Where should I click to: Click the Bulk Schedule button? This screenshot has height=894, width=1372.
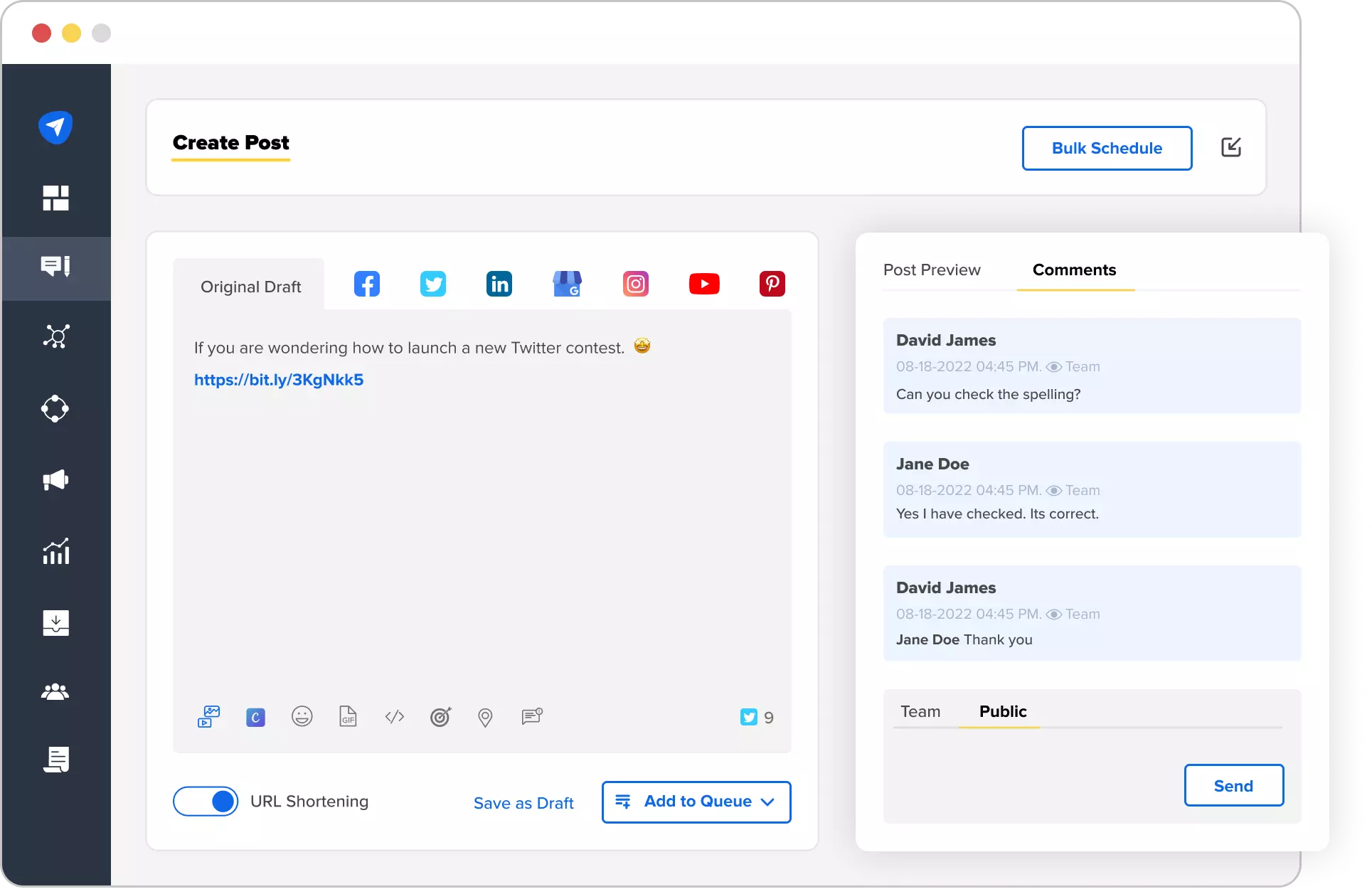1107,148
